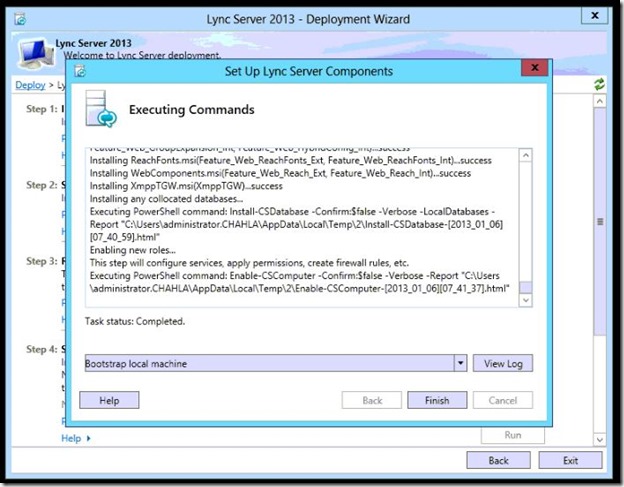The image size is (624, 487).
Task: Click the Lync Server computer monitor icon
Action: point(36,53)
